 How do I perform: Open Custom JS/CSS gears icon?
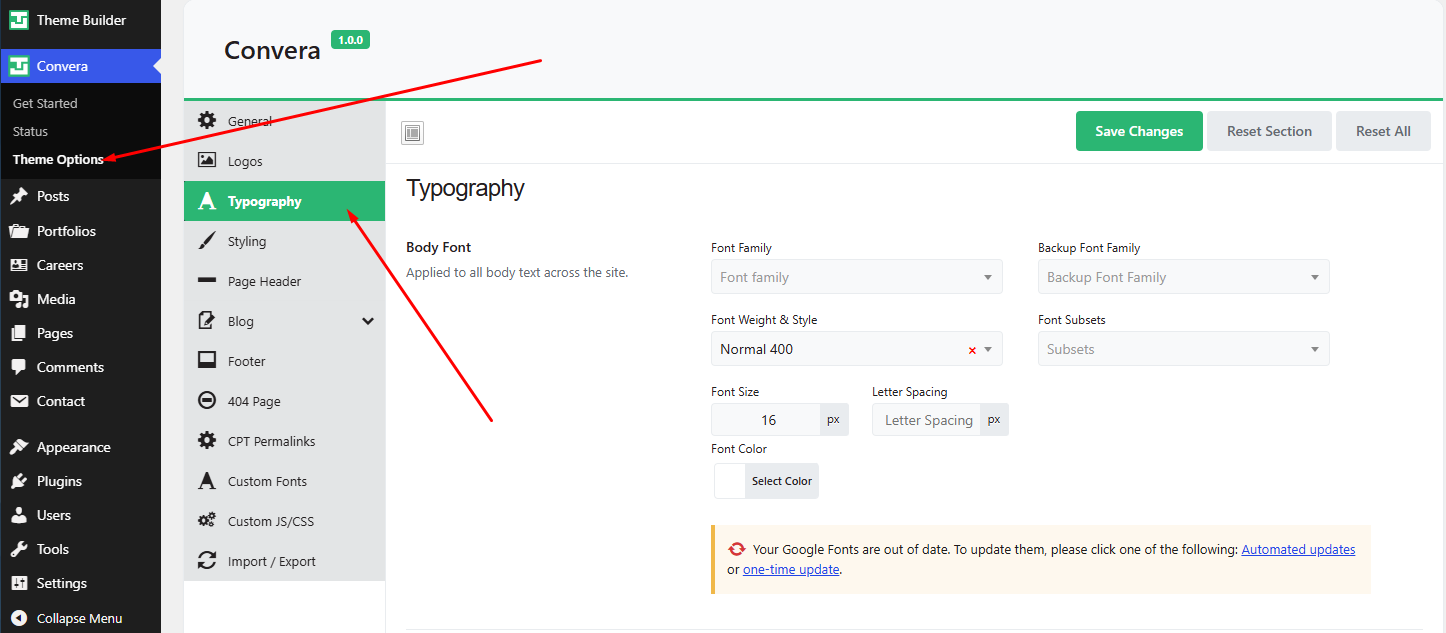click(207, 521)
